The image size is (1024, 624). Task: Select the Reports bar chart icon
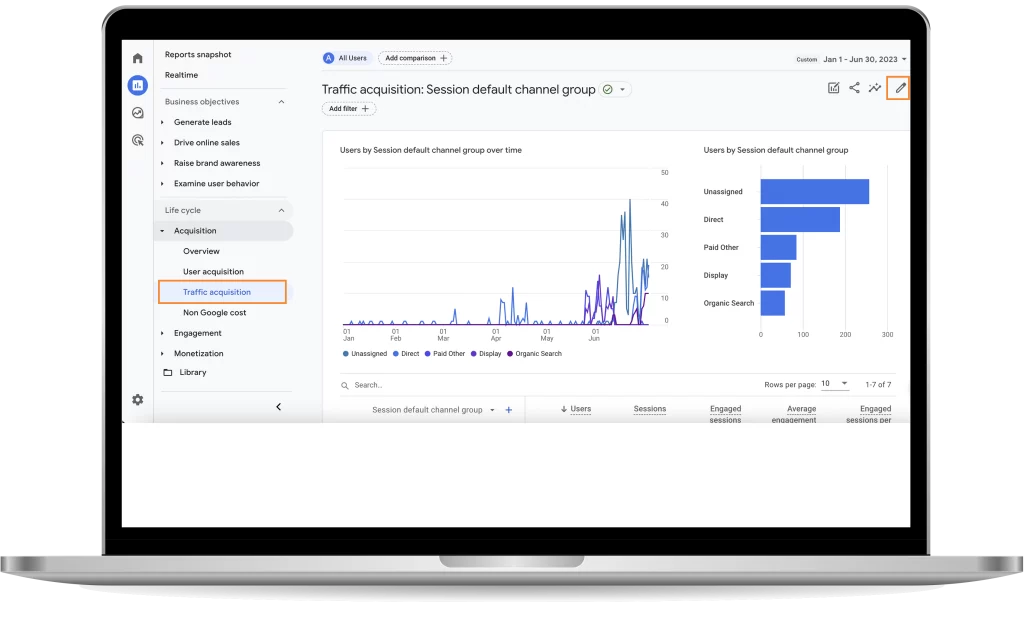point(137,85)
